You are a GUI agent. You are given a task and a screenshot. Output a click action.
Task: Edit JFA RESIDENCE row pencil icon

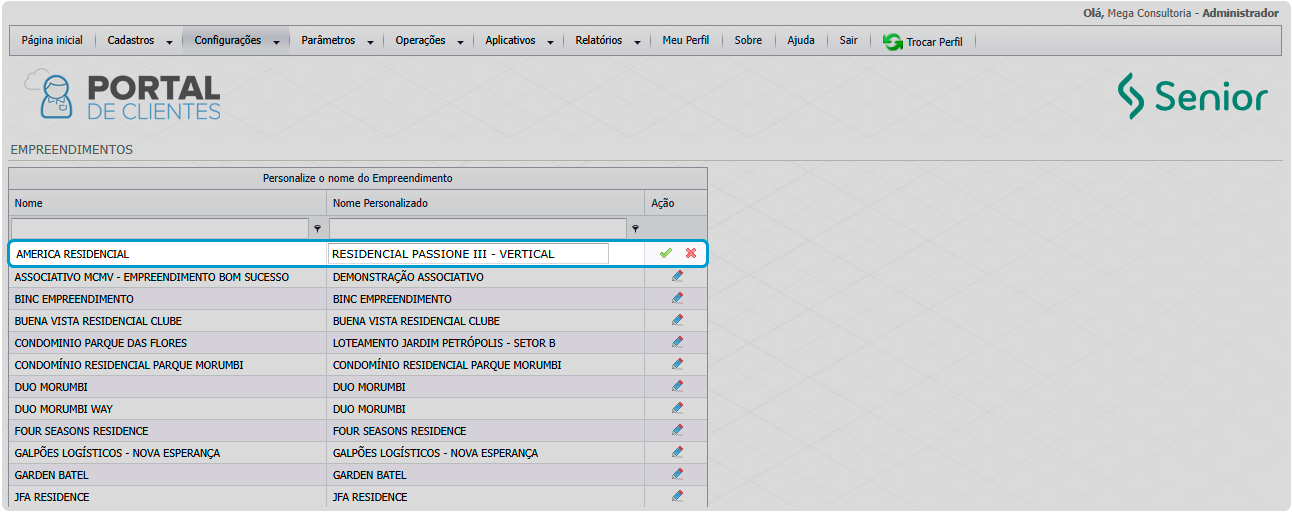[x=677, y=496]
